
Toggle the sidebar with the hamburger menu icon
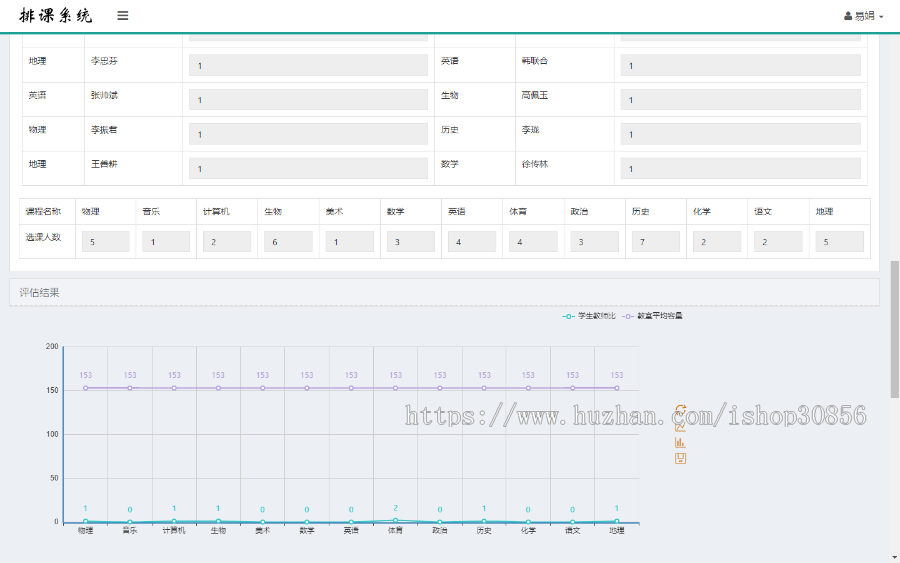click(x=123, y=16)
